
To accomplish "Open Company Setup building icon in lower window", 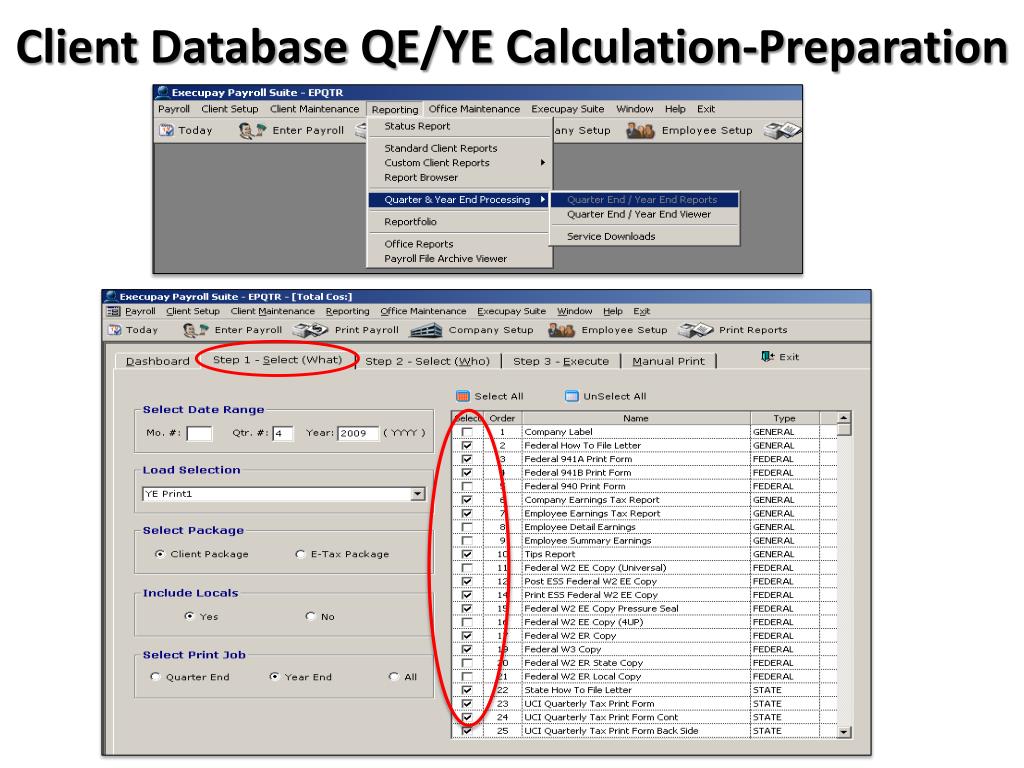I will pos(426,330).
